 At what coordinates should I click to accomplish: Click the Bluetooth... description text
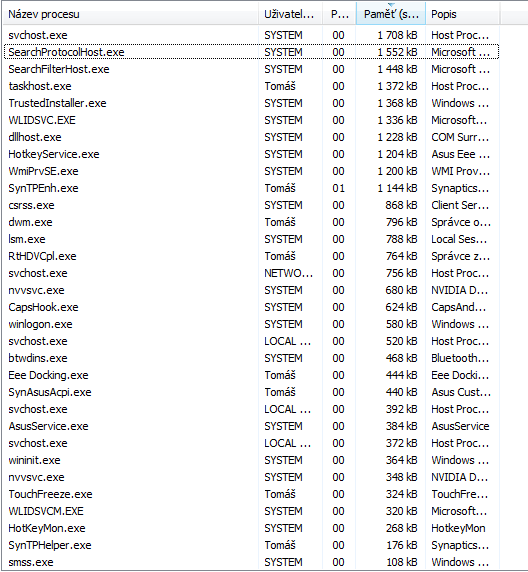(x=460, y=358)
